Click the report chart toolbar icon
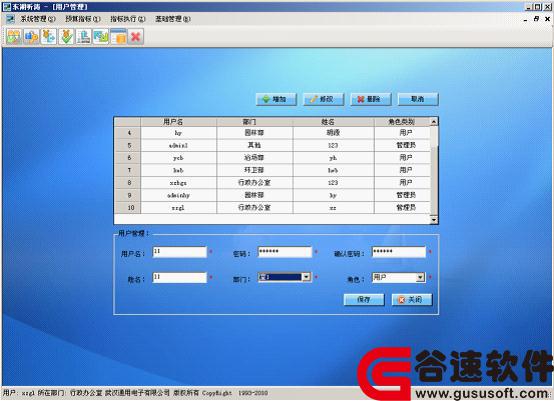Screen dimensions: 554x401 [x=83, y=36]
